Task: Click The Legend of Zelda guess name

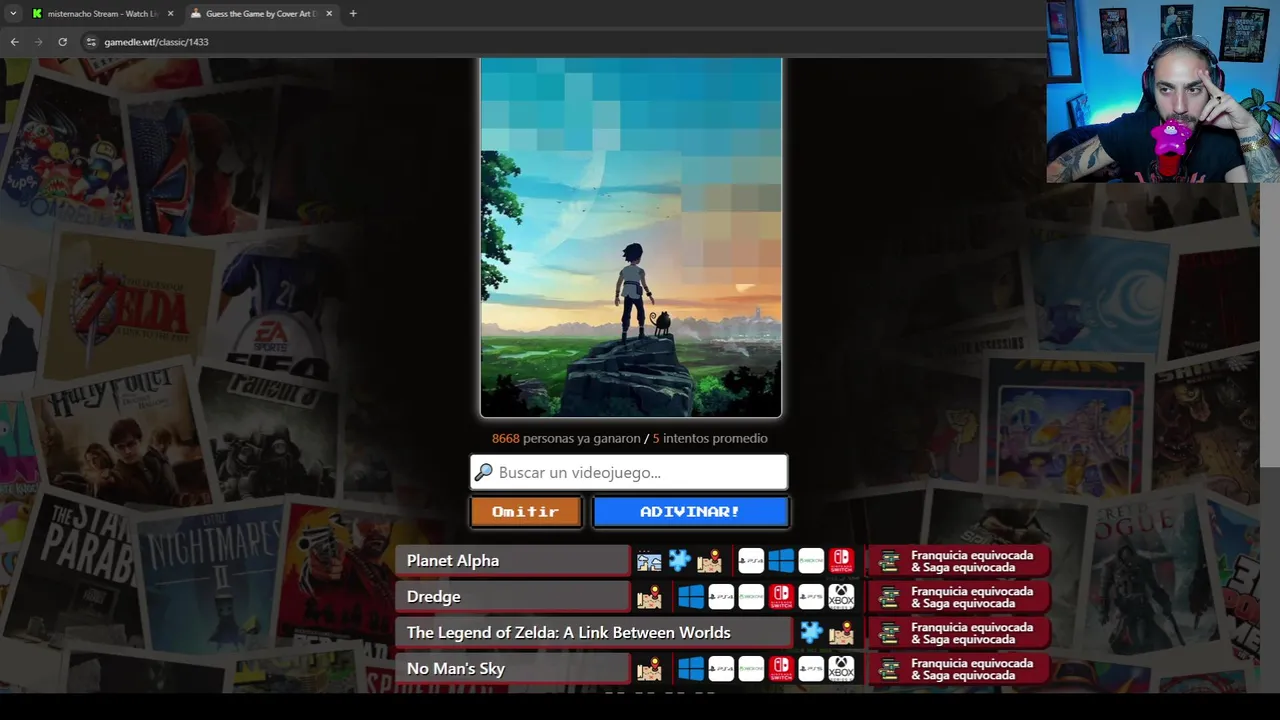Action: click(x=569, y=633)
